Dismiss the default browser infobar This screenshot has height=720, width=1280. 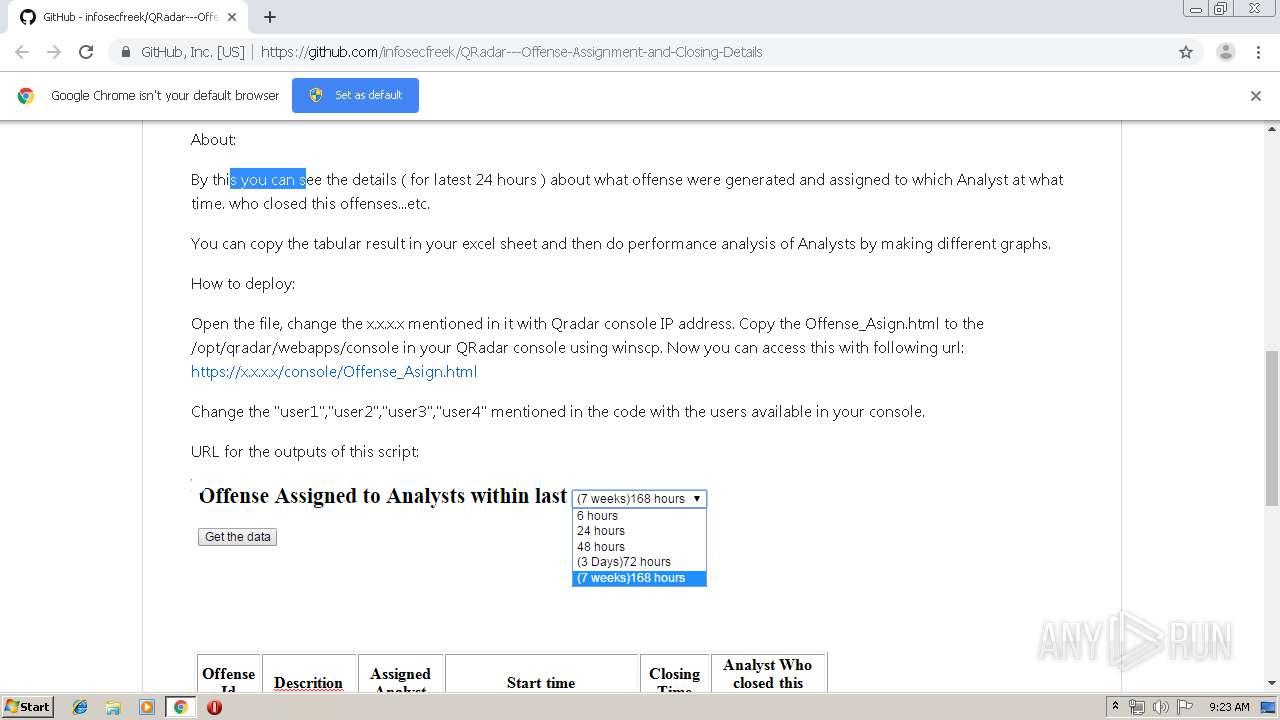tap(1256, 96)
